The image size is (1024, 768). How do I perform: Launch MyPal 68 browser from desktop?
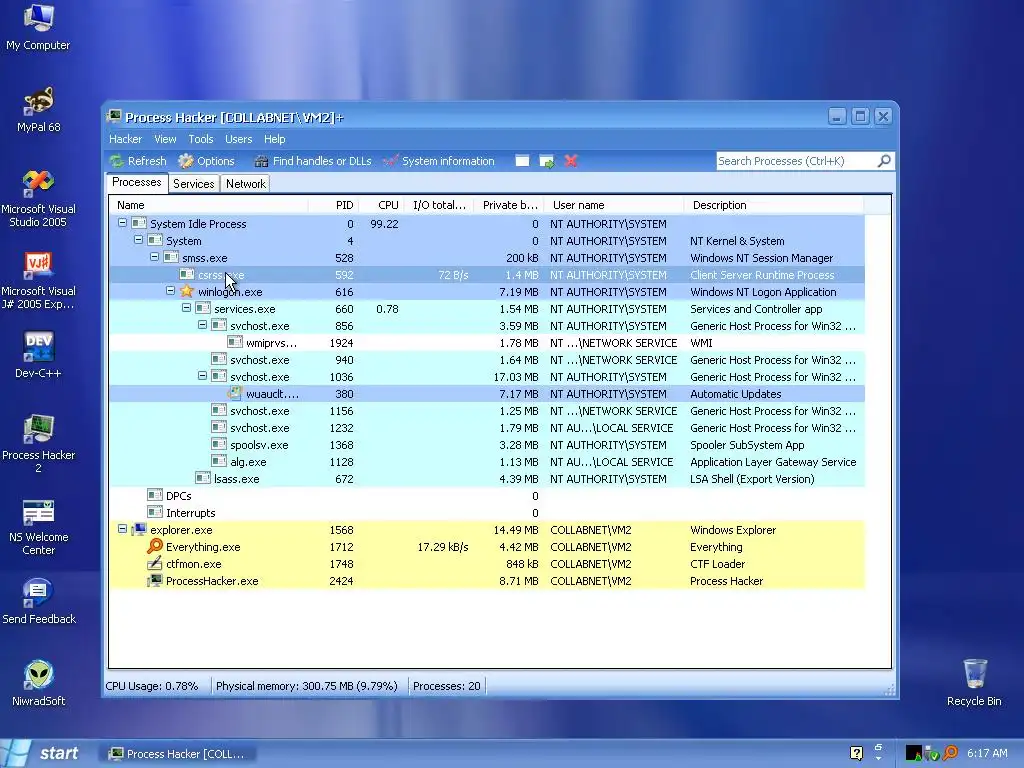click(38, 110)
